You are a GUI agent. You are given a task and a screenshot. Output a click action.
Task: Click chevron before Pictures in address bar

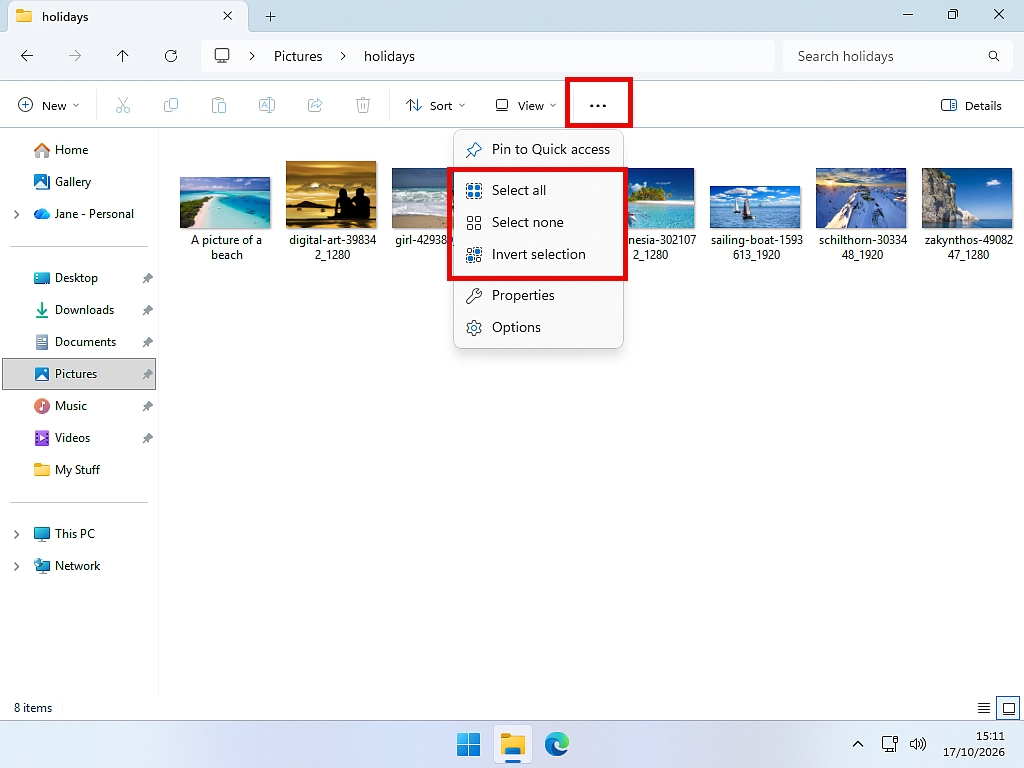coord(252,56)
